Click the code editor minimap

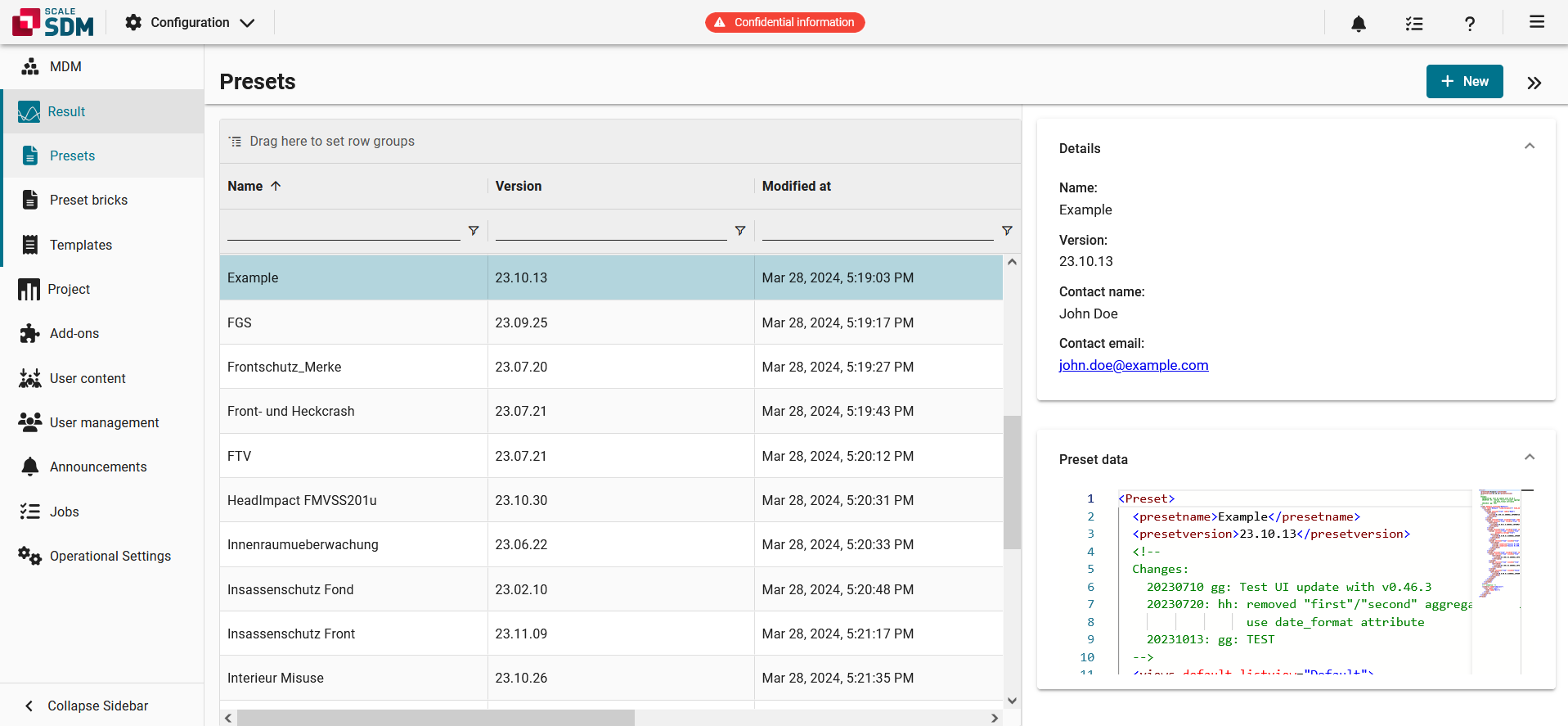[x=1499, y=544]
